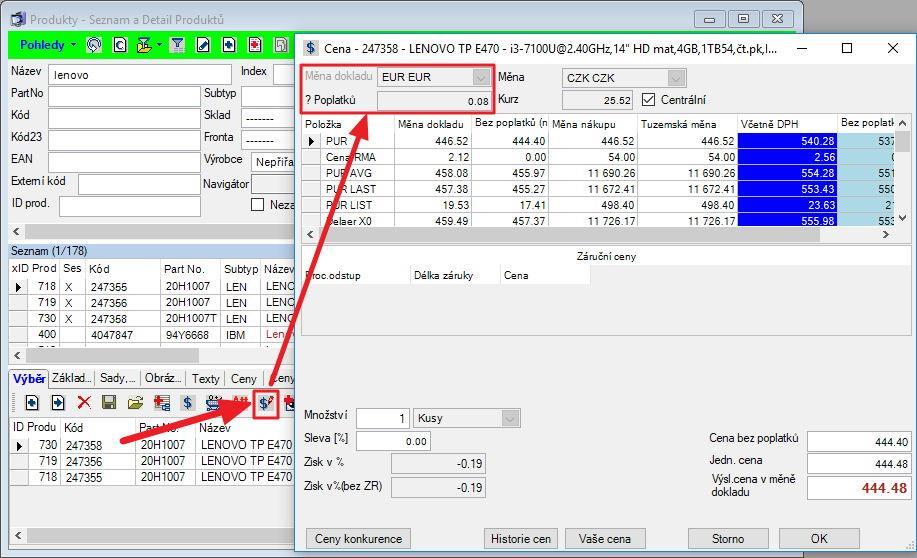This screenshot has width=917, height=558.
Task: Open the Měna CZK dropdown
Action: point(675,78)
